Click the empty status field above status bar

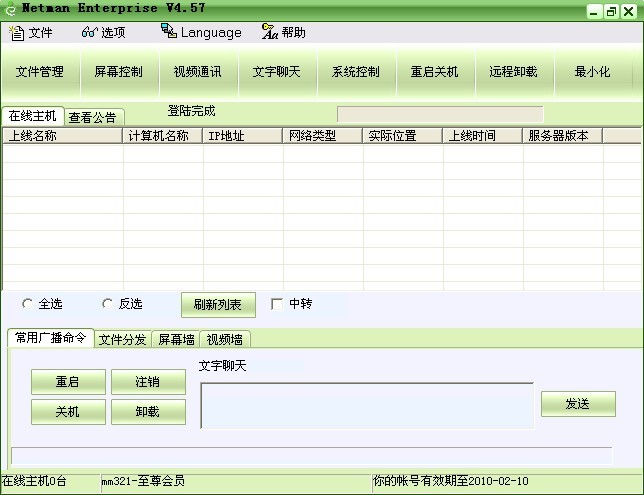[312, 456]
